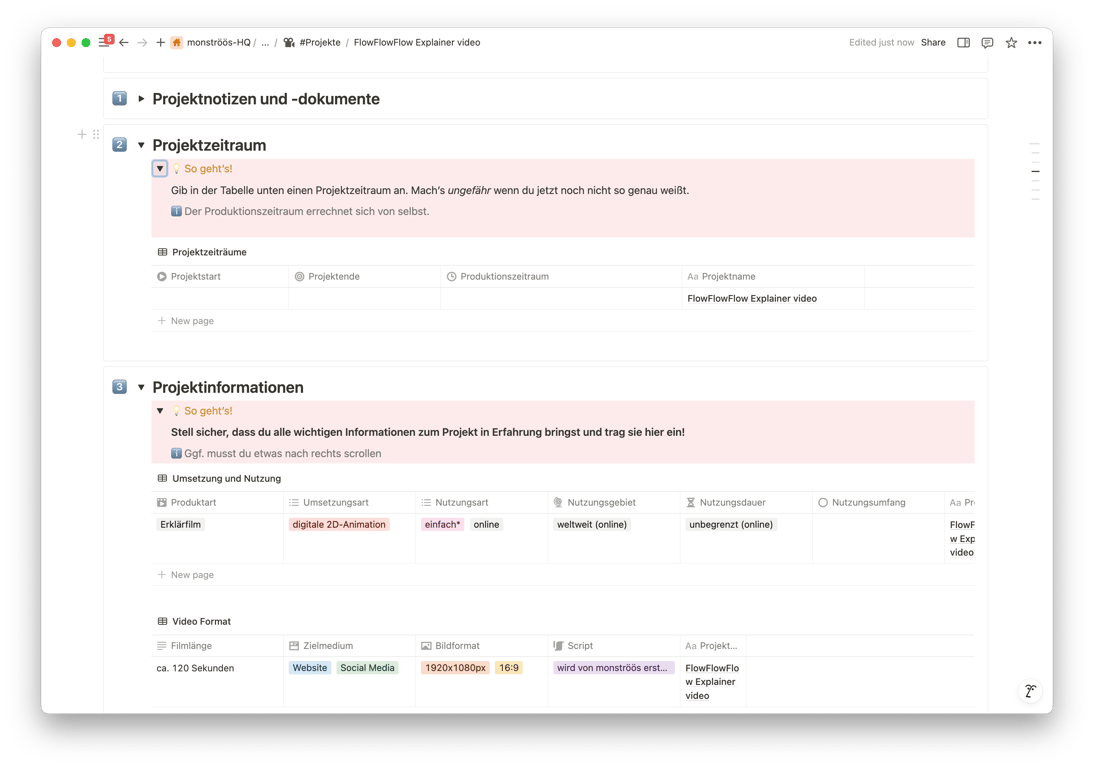Favorite this page with the star icon
Viewport: 1094px width, 768px height.
click(x=1011, y=43)
